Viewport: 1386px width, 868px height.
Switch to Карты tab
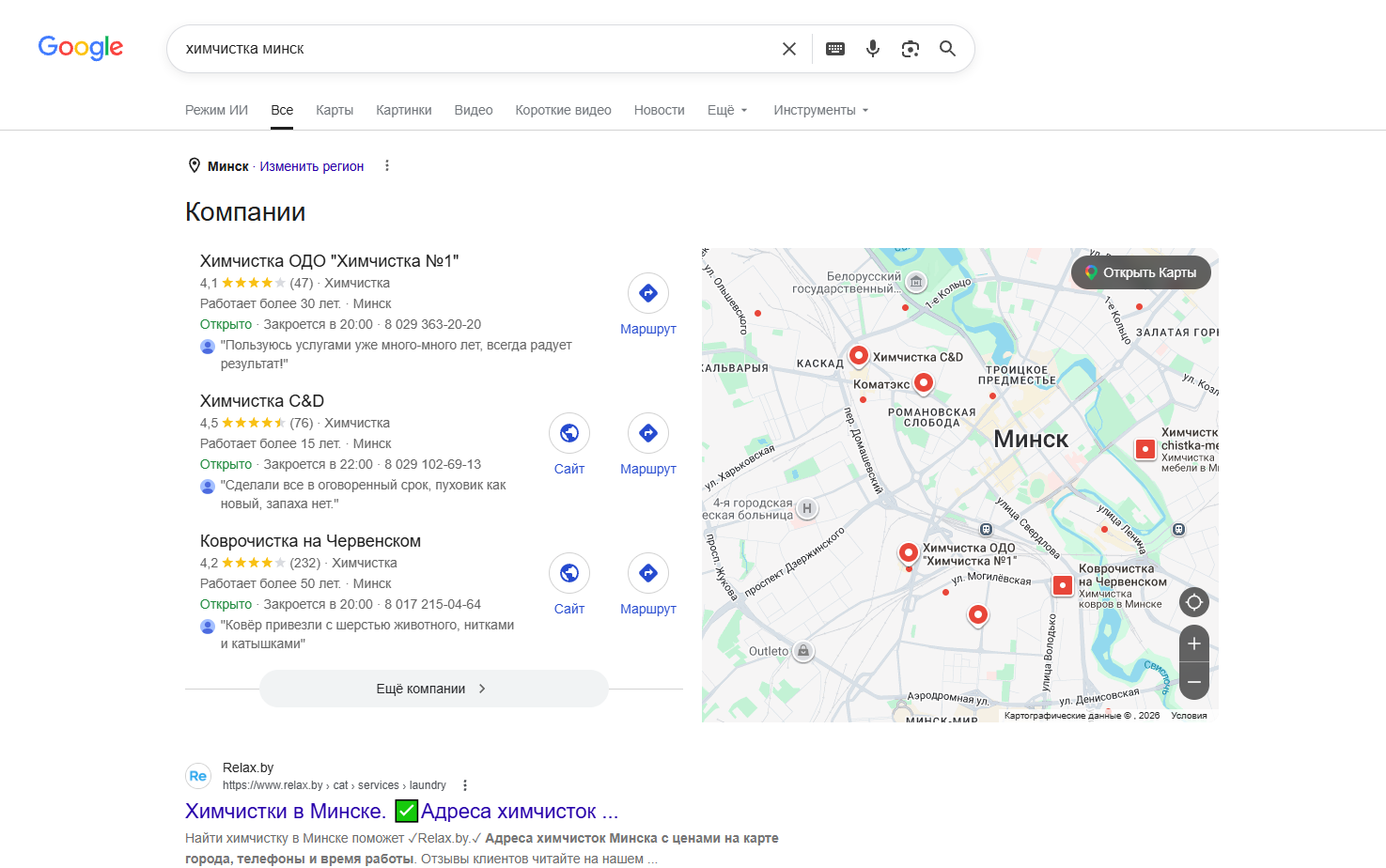pos(335,110)
